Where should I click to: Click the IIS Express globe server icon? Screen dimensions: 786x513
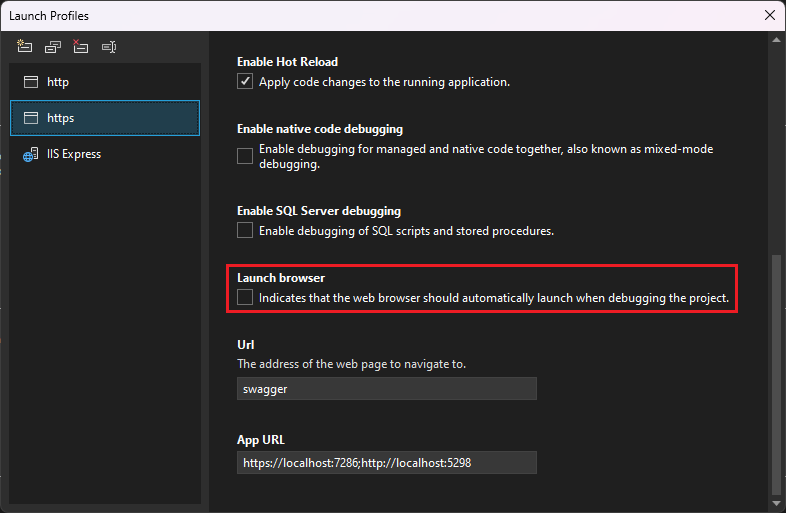click(31, 155)
